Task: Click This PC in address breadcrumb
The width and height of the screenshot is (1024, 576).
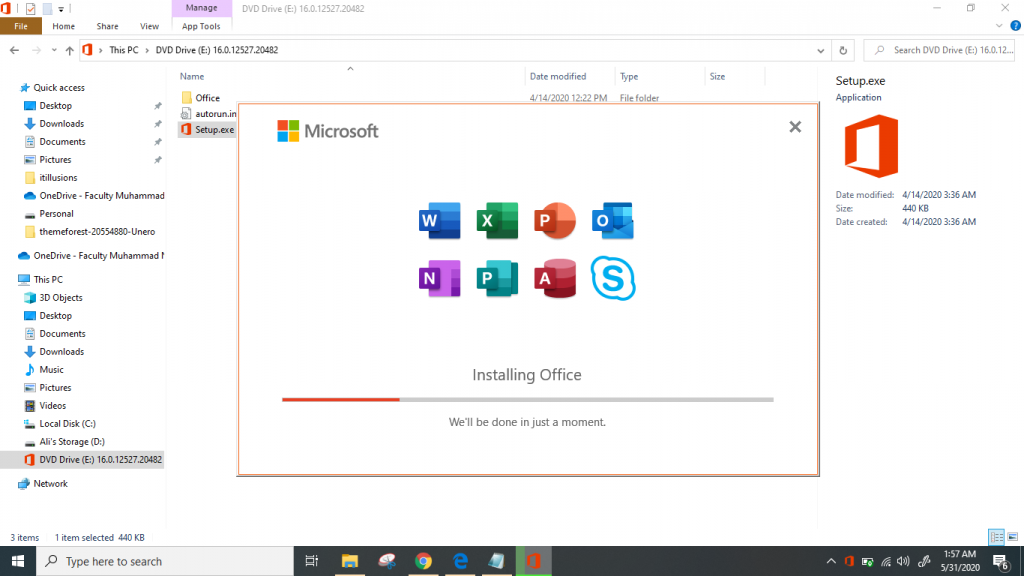Action: coord(123,50)
